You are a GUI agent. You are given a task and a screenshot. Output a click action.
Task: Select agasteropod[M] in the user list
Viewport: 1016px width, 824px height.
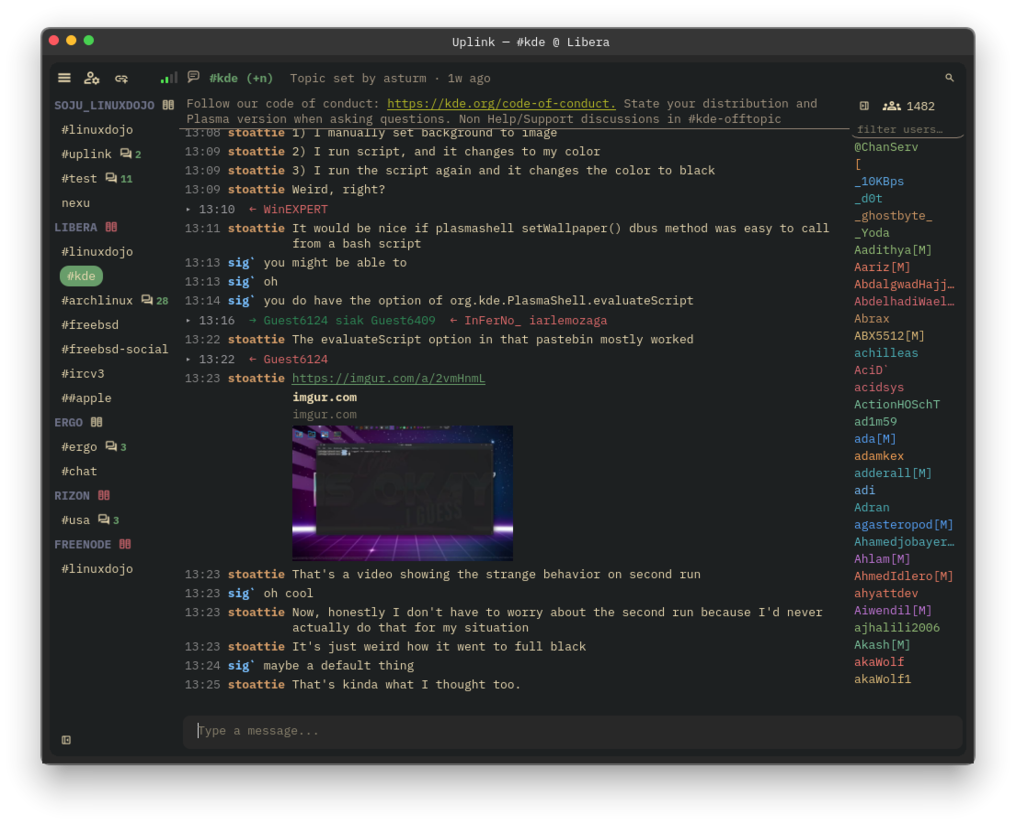pyautogui.click(x=903, y=525)
